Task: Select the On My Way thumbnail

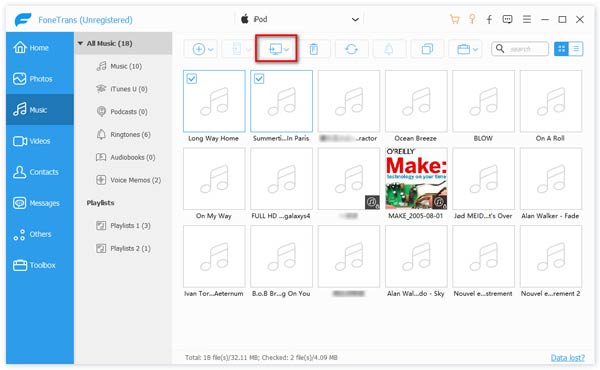Action: 214,179
